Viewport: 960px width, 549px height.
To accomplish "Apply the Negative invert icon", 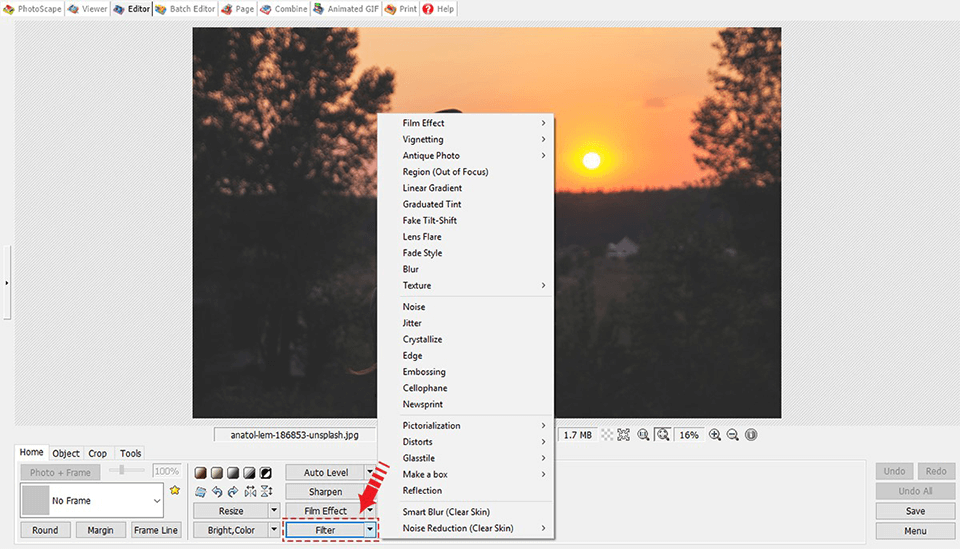I will (266, 473).
